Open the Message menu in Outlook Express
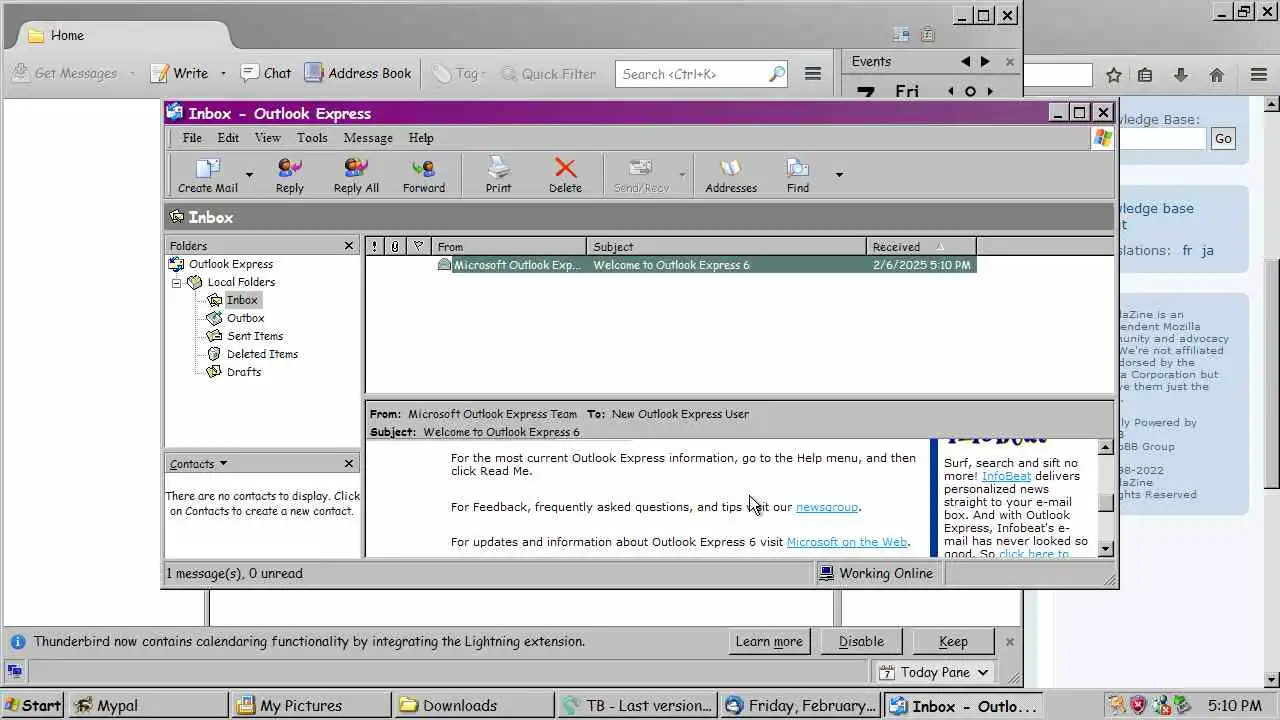1280x720 pixels. point(368,138)
